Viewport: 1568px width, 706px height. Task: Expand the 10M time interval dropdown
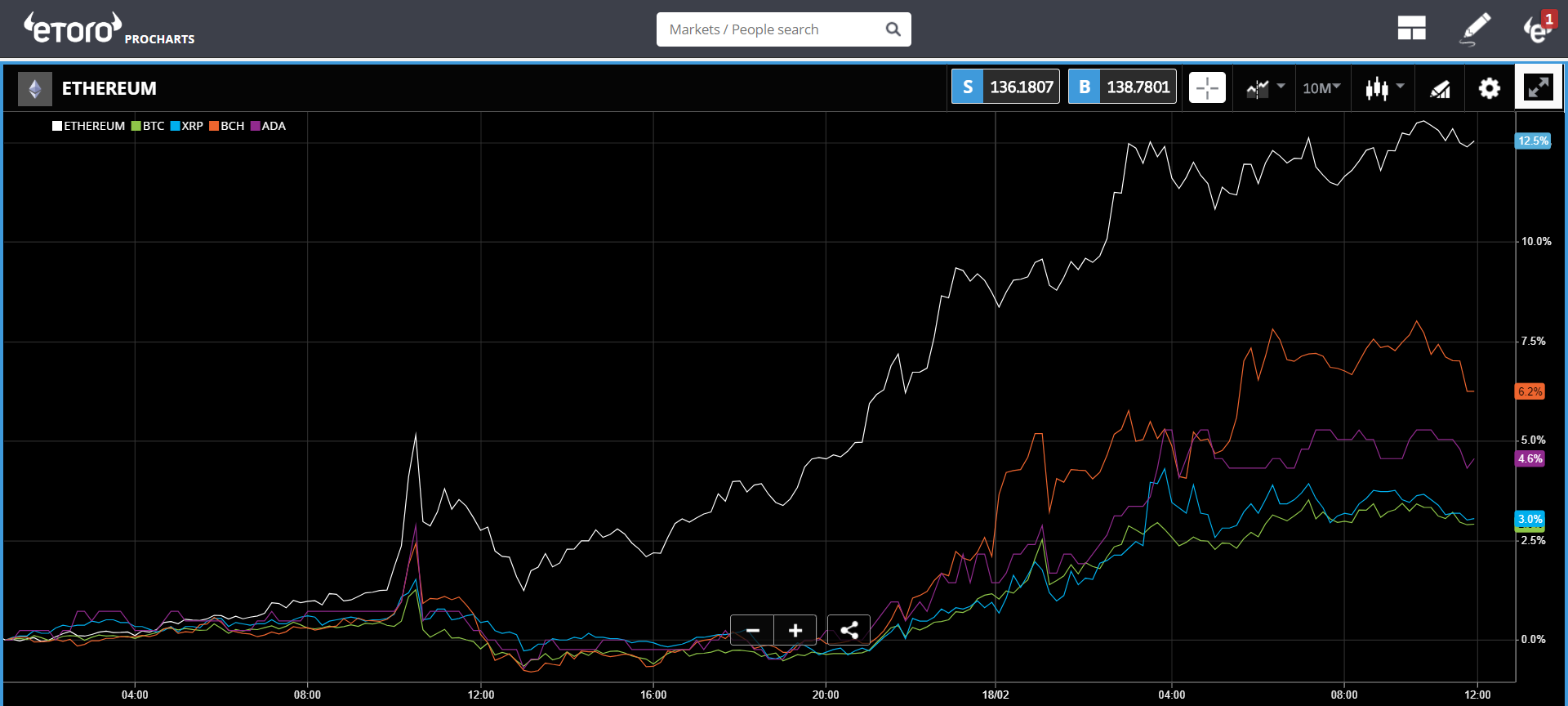[1321, 88]
